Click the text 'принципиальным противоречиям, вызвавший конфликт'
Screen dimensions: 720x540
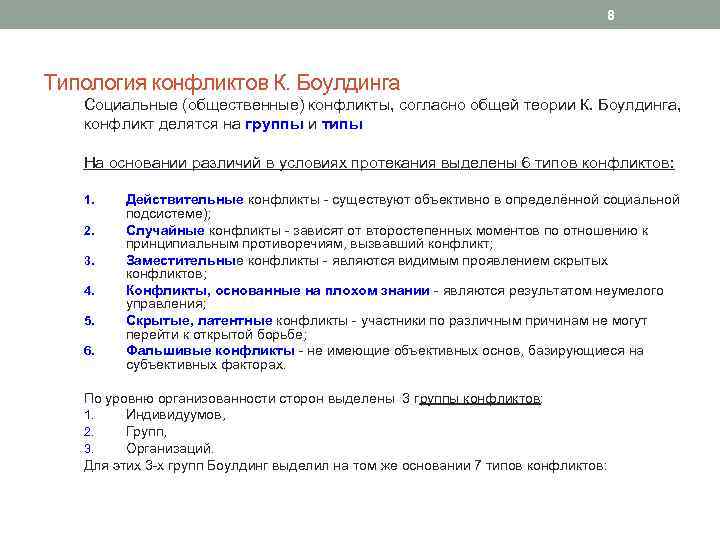coord(309,244)
